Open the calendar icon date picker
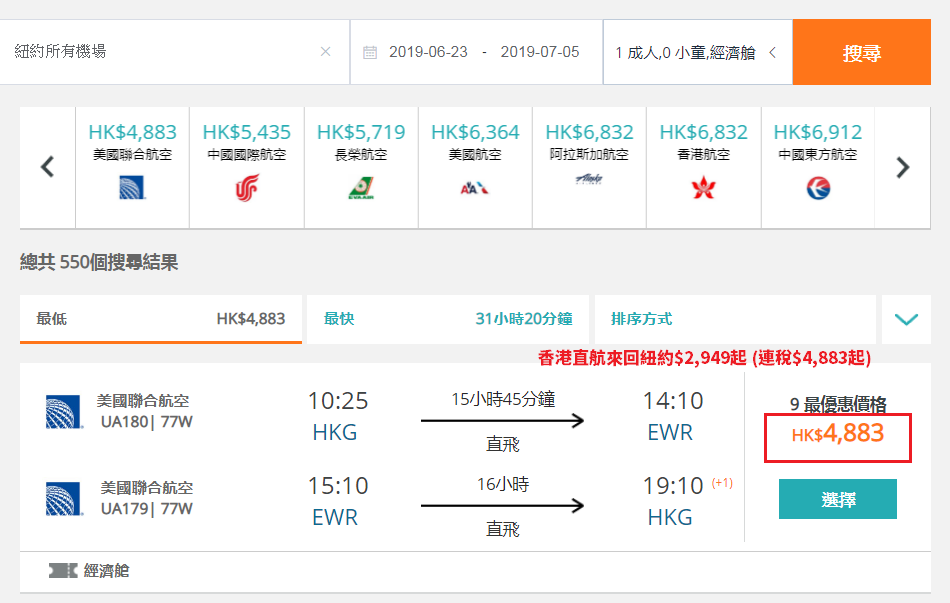This screenshot has width=950, height=603. click(370, 52)
